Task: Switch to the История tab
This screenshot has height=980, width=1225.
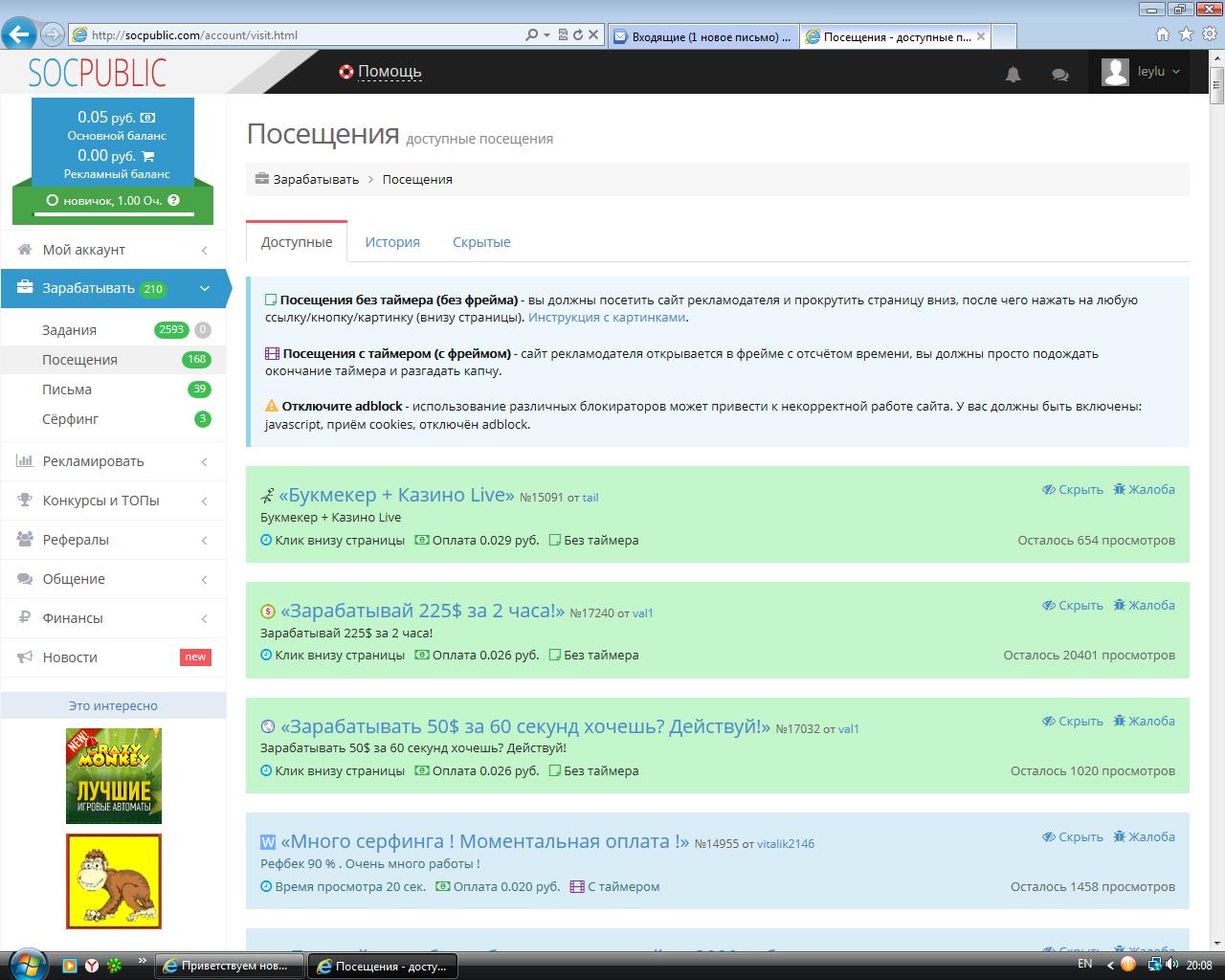Action: [392, 242]
